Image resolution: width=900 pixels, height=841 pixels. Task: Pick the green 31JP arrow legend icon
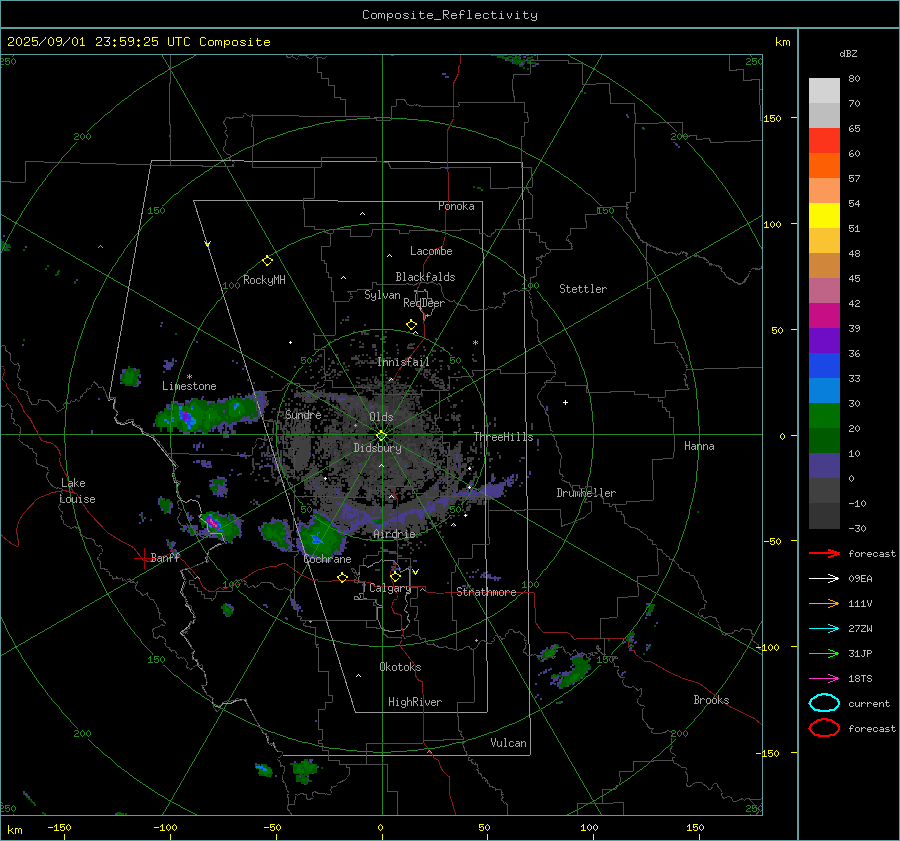click(x=824, y=653)
